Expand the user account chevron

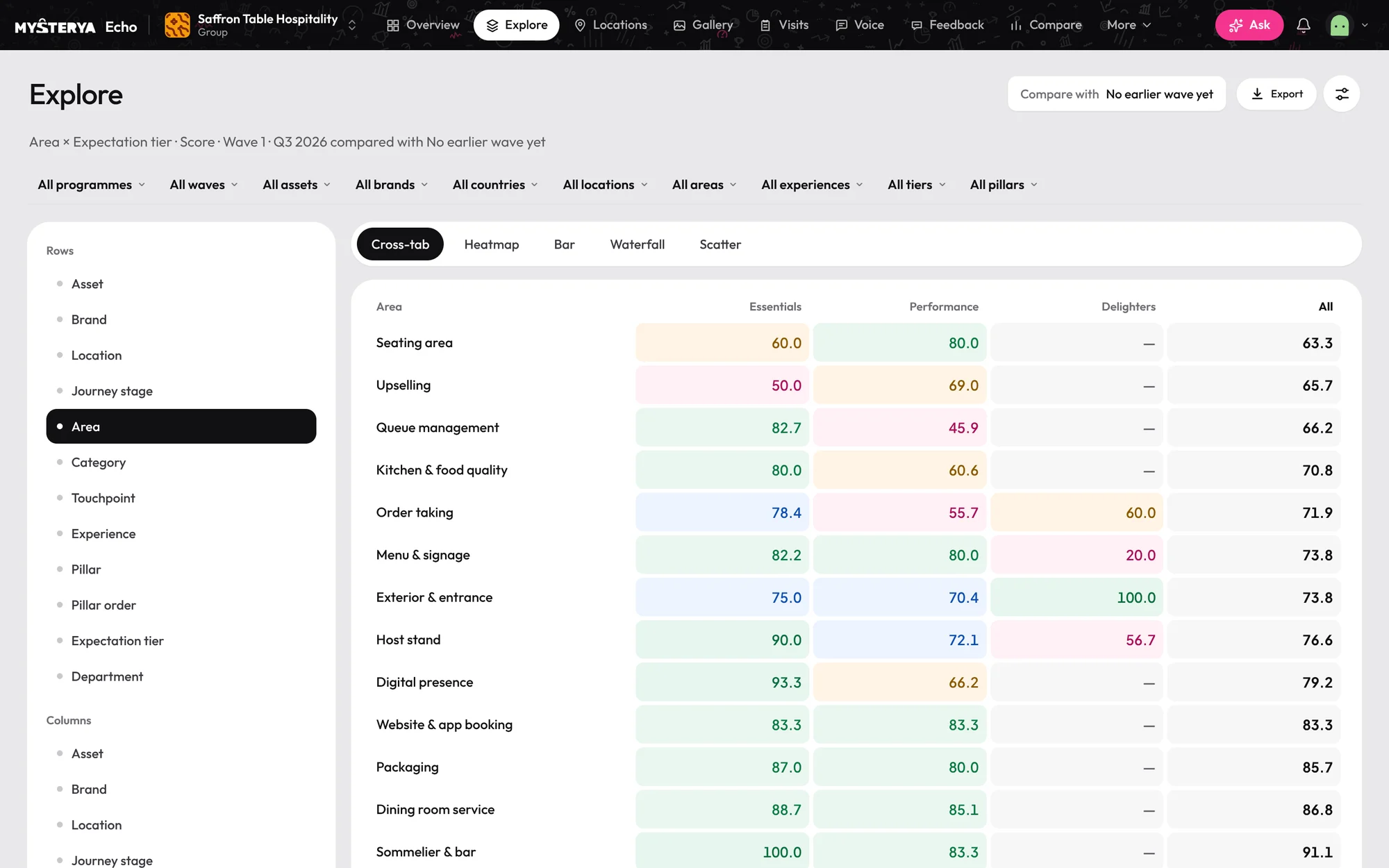(x=1365, y=25)
